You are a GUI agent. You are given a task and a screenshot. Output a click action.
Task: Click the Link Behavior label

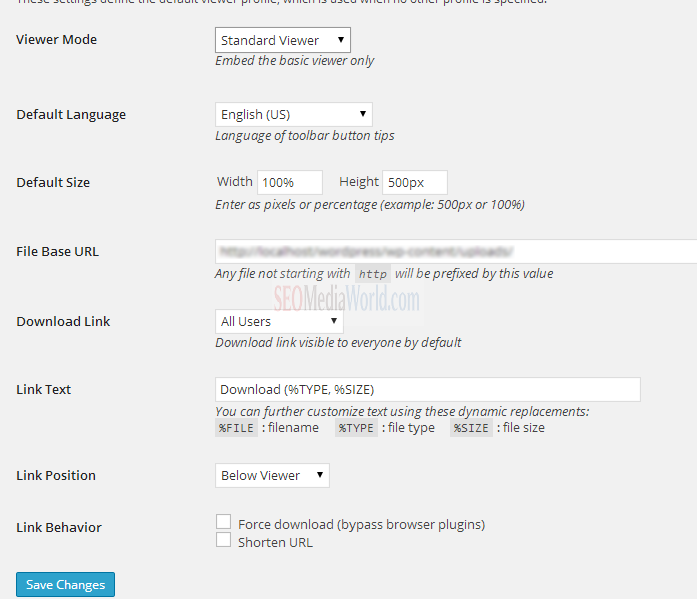point(59,527)
